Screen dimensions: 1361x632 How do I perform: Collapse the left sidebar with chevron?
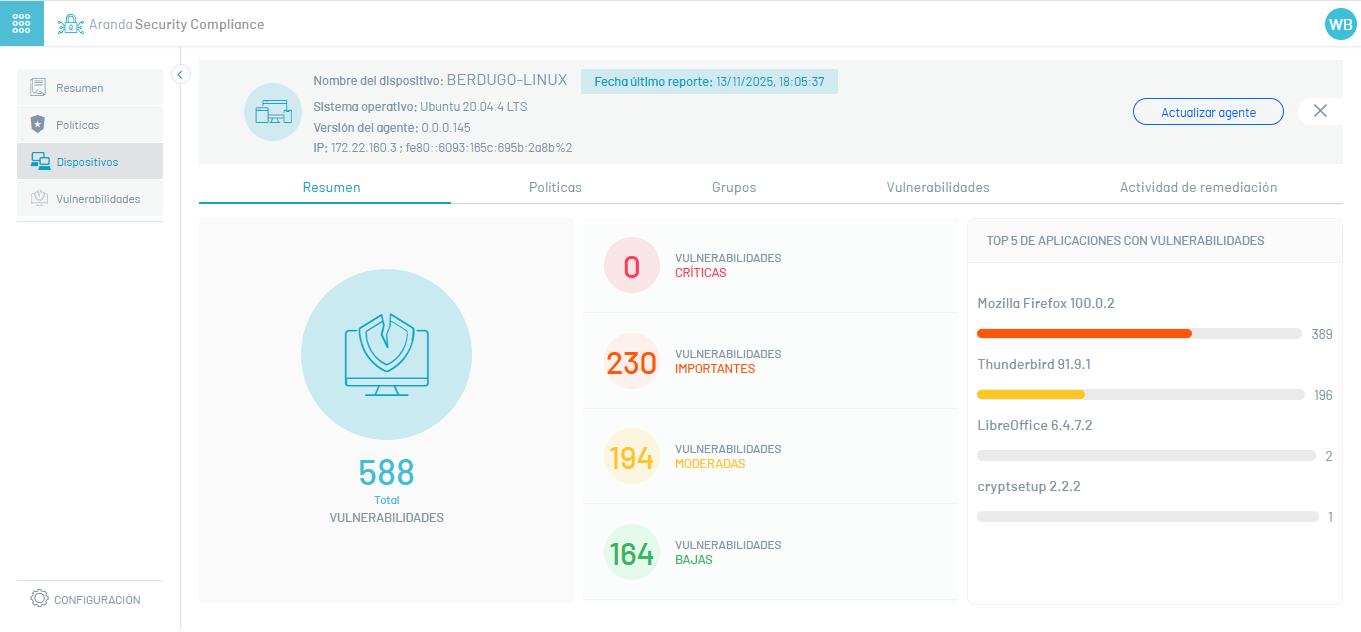[181, 74]
